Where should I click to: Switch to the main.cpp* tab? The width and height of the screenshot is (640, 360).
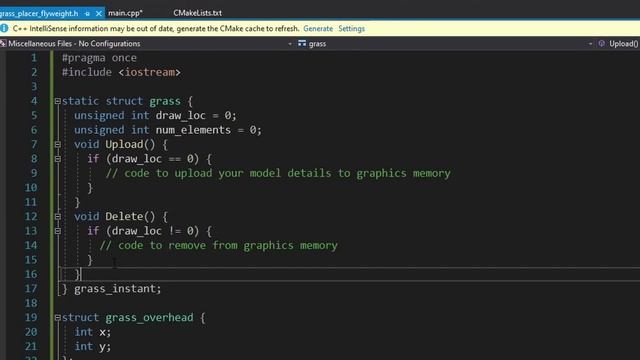coord(125,13)
